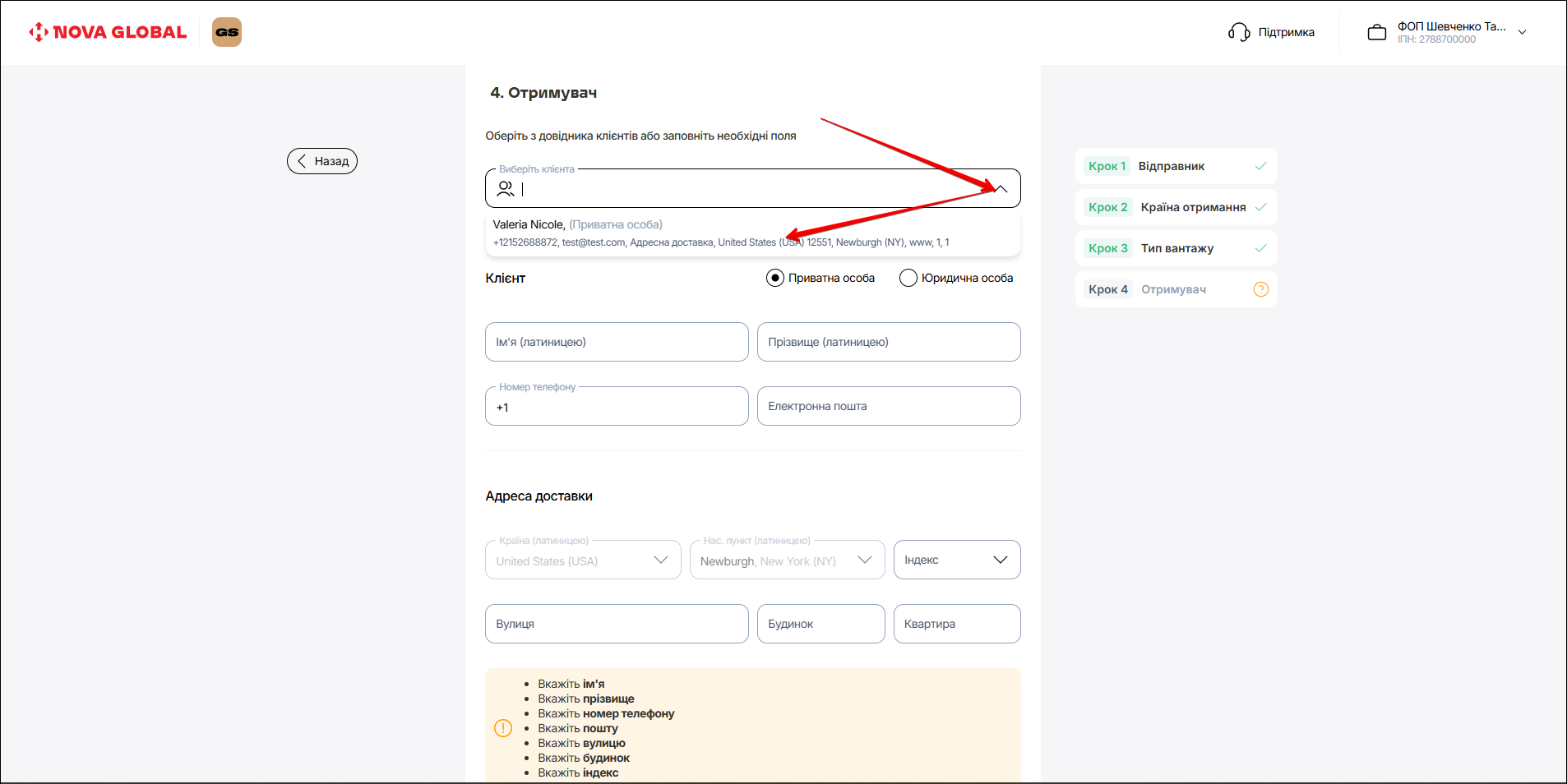
Task: Select the Приватна особа radio button
Action: 774,278
